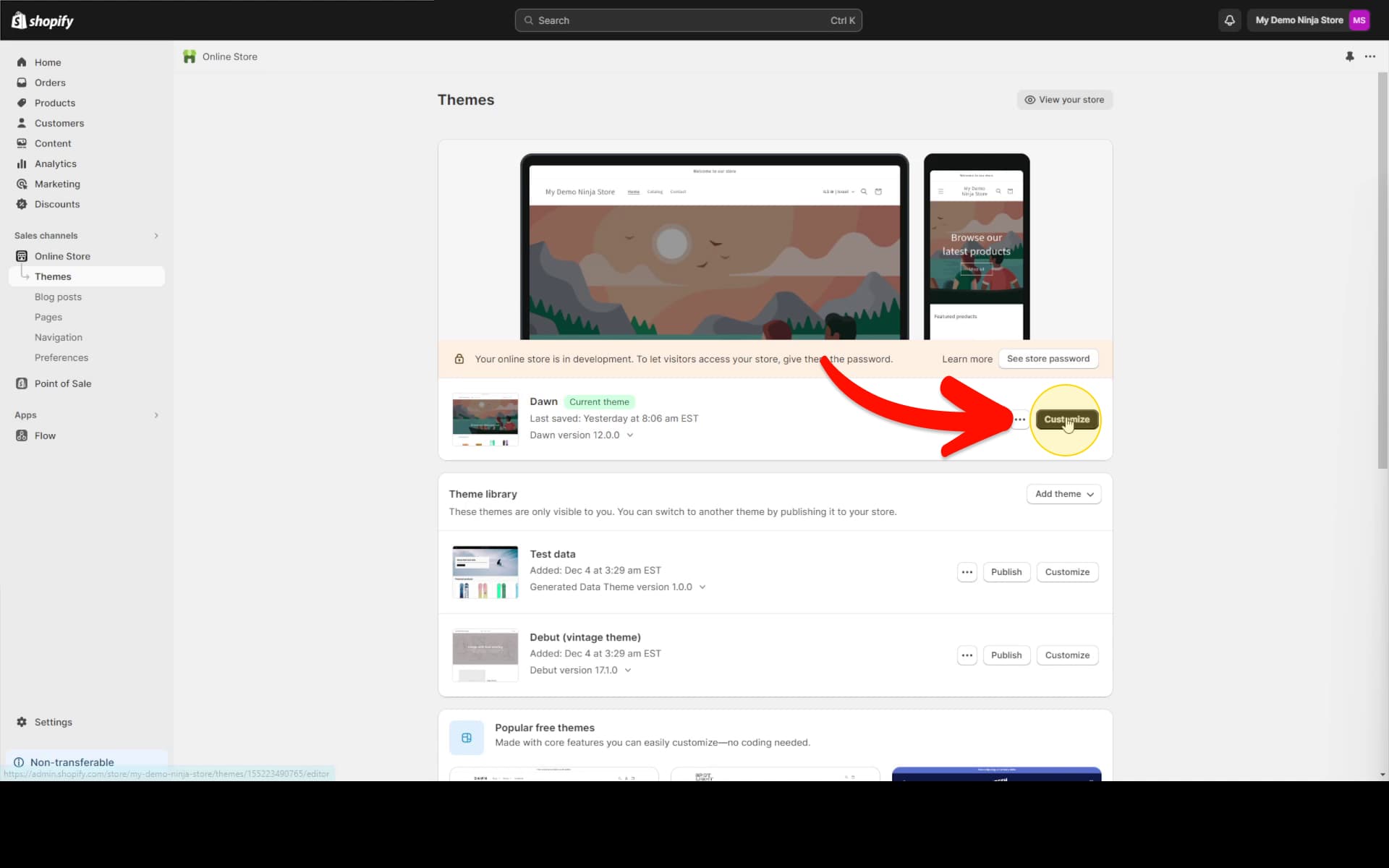Pin the Online Store page

tap(1349, 56)
